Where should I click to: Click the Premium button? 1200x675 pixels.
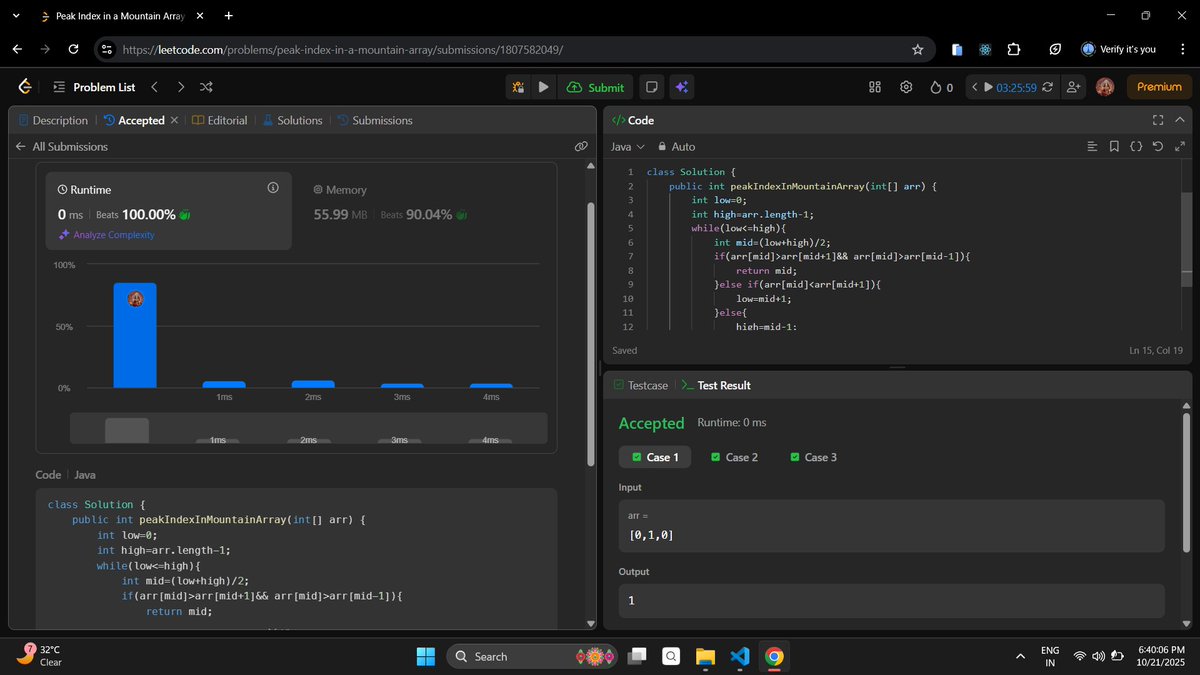[1159, 87]
